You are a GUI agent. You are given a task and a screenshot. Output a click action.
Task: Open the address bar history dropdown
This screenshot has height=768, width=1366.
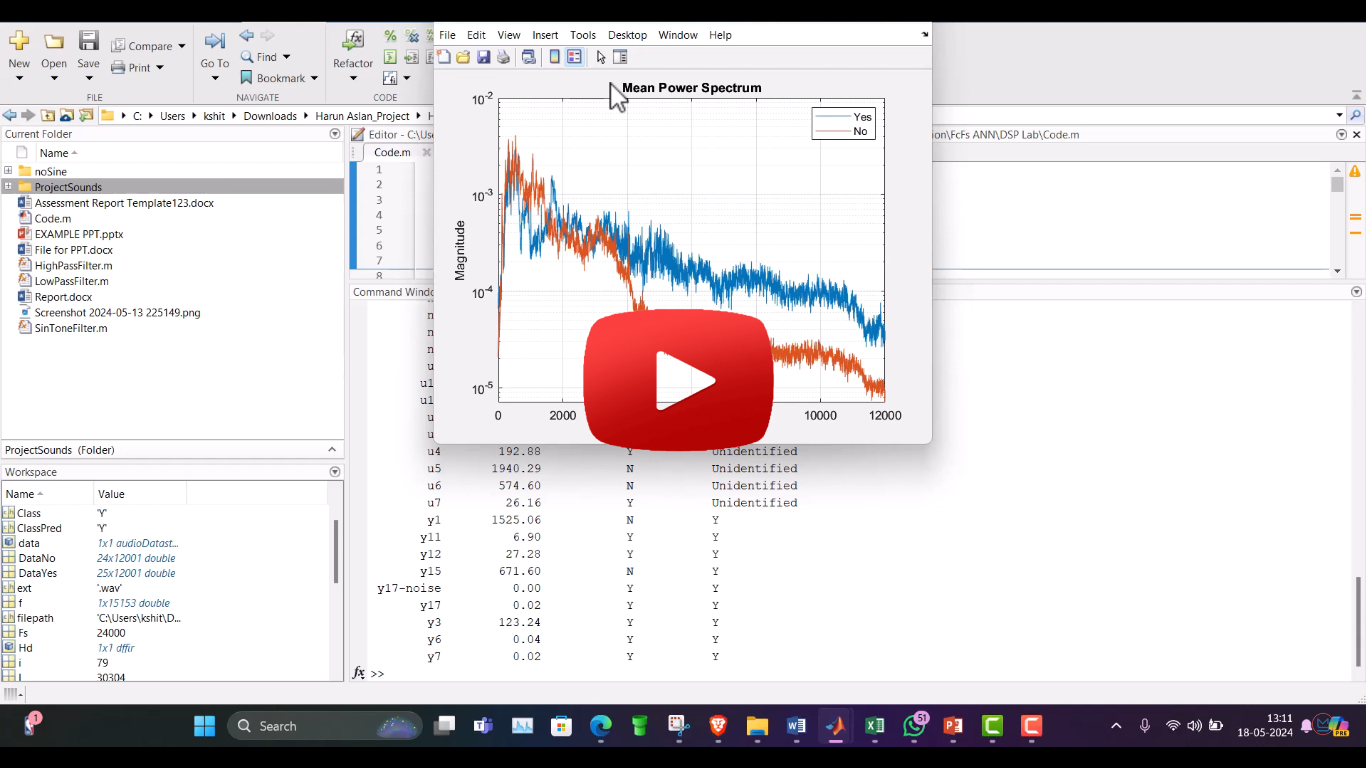click(x=1338, y=116)
